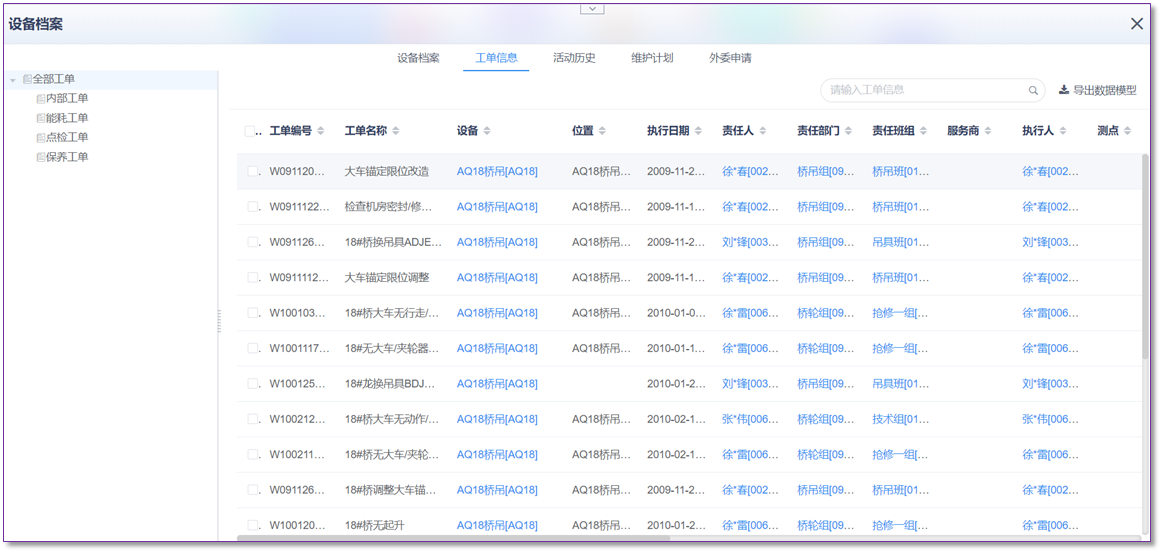The height and width of the screenshot is (552, 1161).
Task: Click the sort icon on 设备 column
Action: click(x=487, y=131)
